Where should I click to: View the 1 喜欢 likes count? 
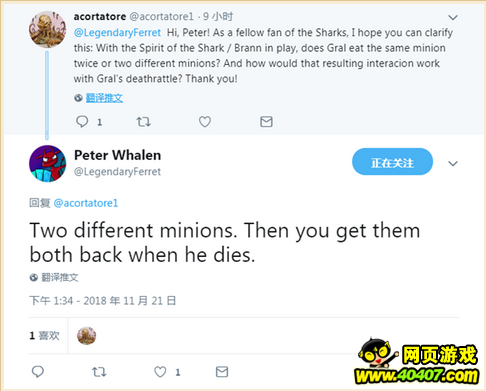pyautogui.click(x=44, y=335)
